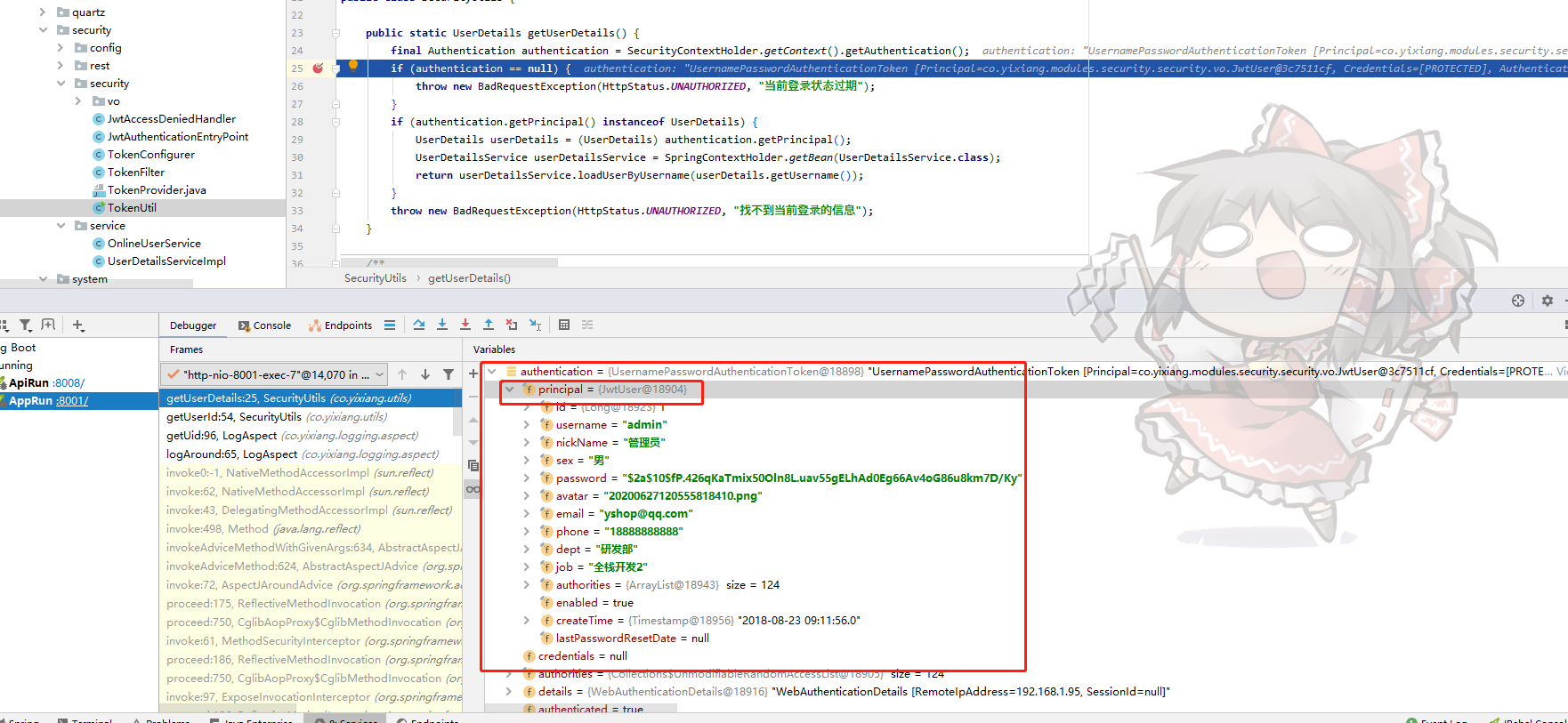Click the crosshair target icon near gear
The image size is (1568, 723).
pyautogui.click(x=1518, y=301)
